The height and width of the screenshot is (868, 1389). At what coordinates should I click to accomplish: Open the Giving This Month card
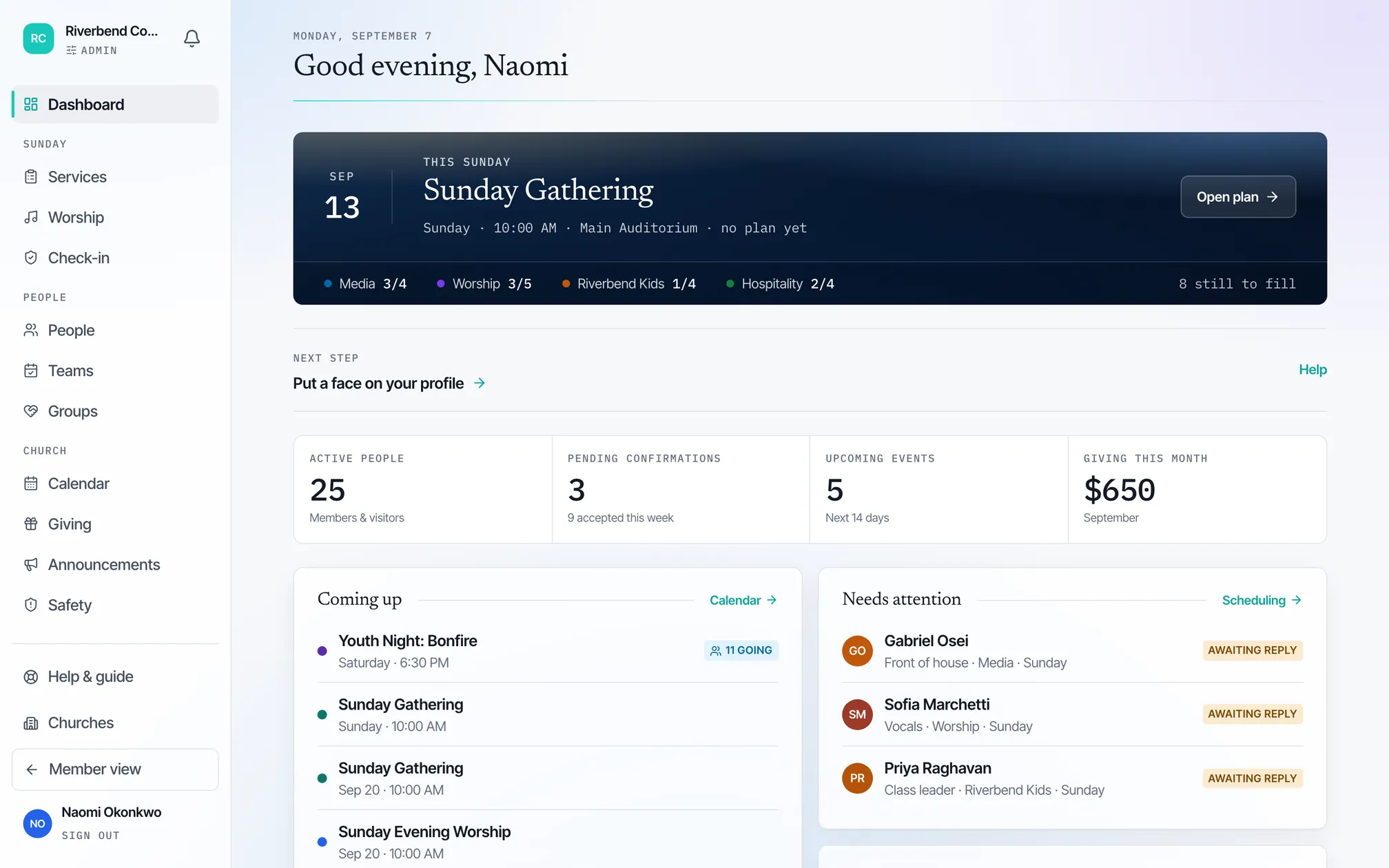click(1197, 489)
